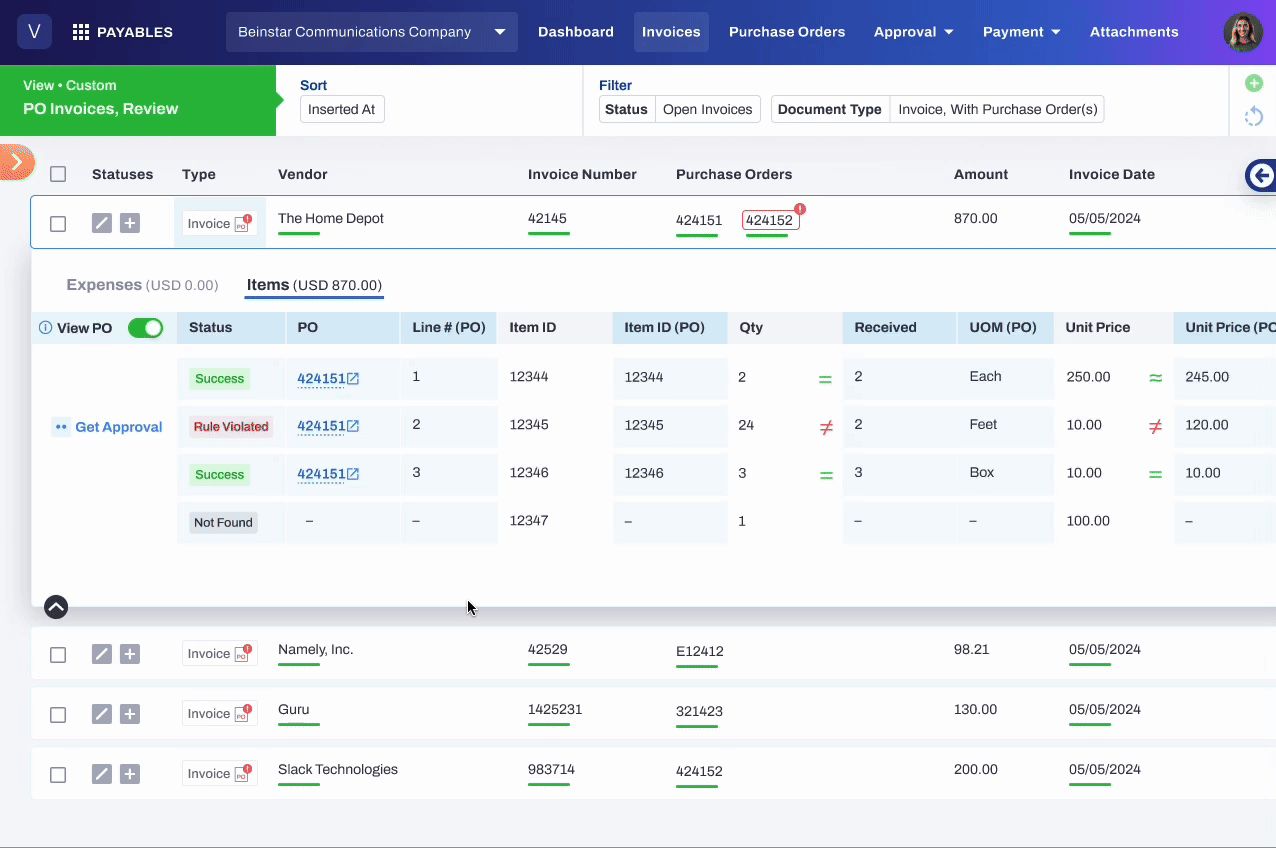The image size is (1276, 848).
Task: Click plus icon in Slack Technologies row
Action: point(130,774)
